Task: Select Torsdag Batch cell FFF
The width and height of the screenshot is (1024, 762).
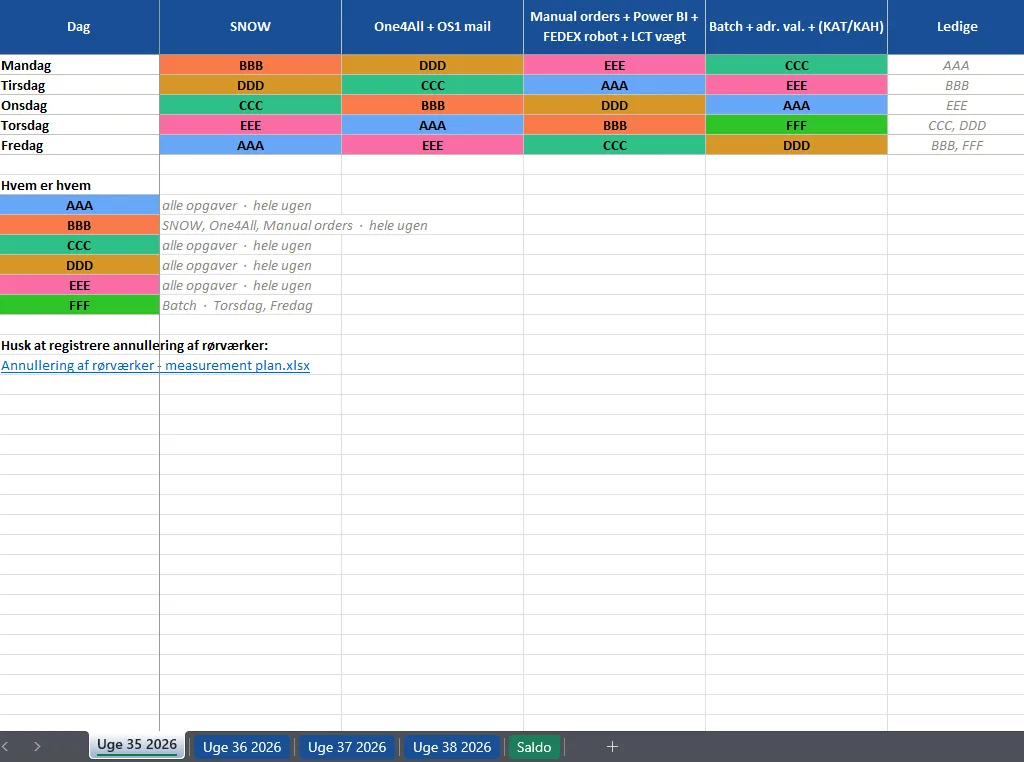Action: (x=796, y=125)
